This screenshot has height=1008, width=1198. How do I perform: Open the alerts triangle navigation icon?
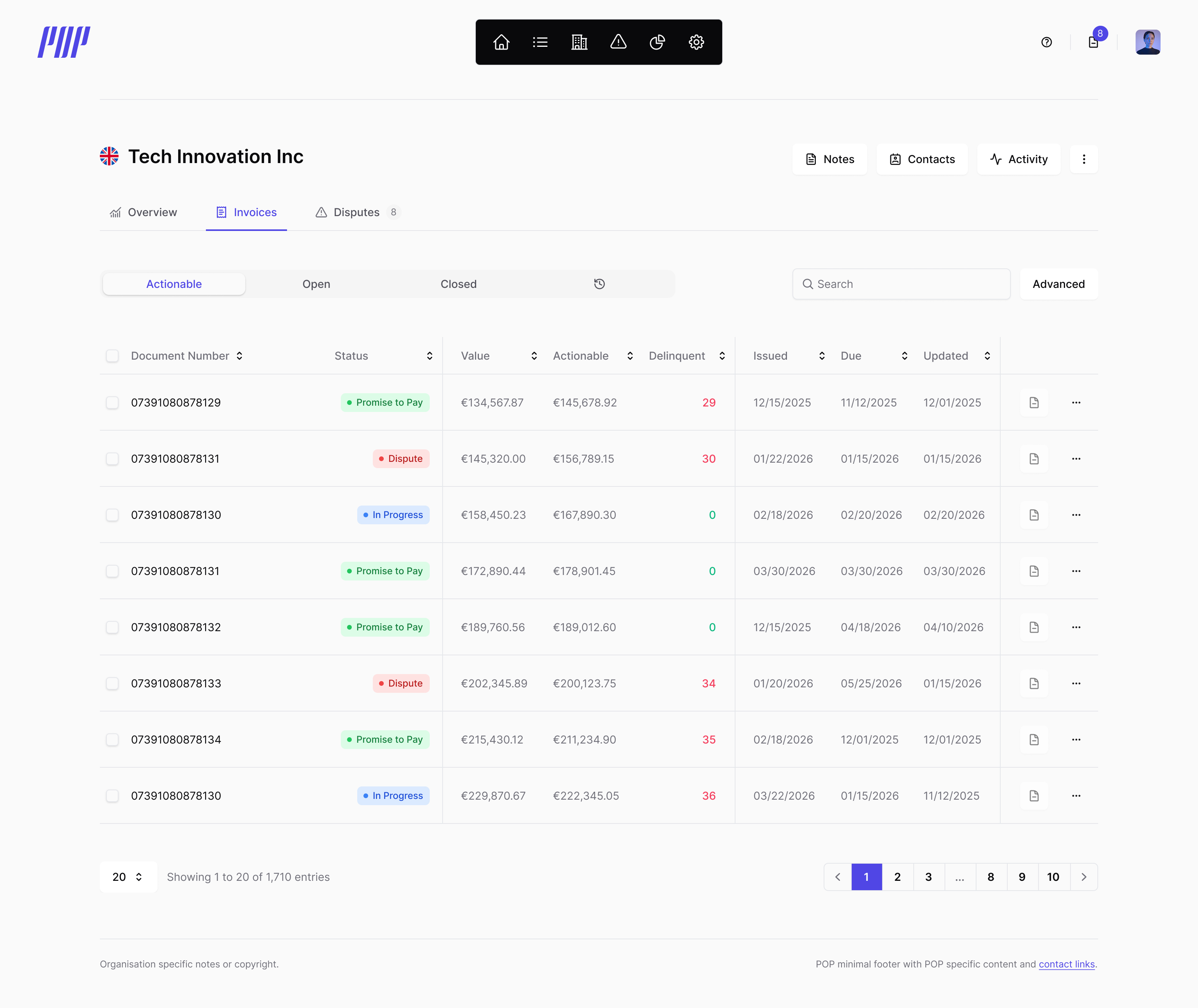point(618,42)
